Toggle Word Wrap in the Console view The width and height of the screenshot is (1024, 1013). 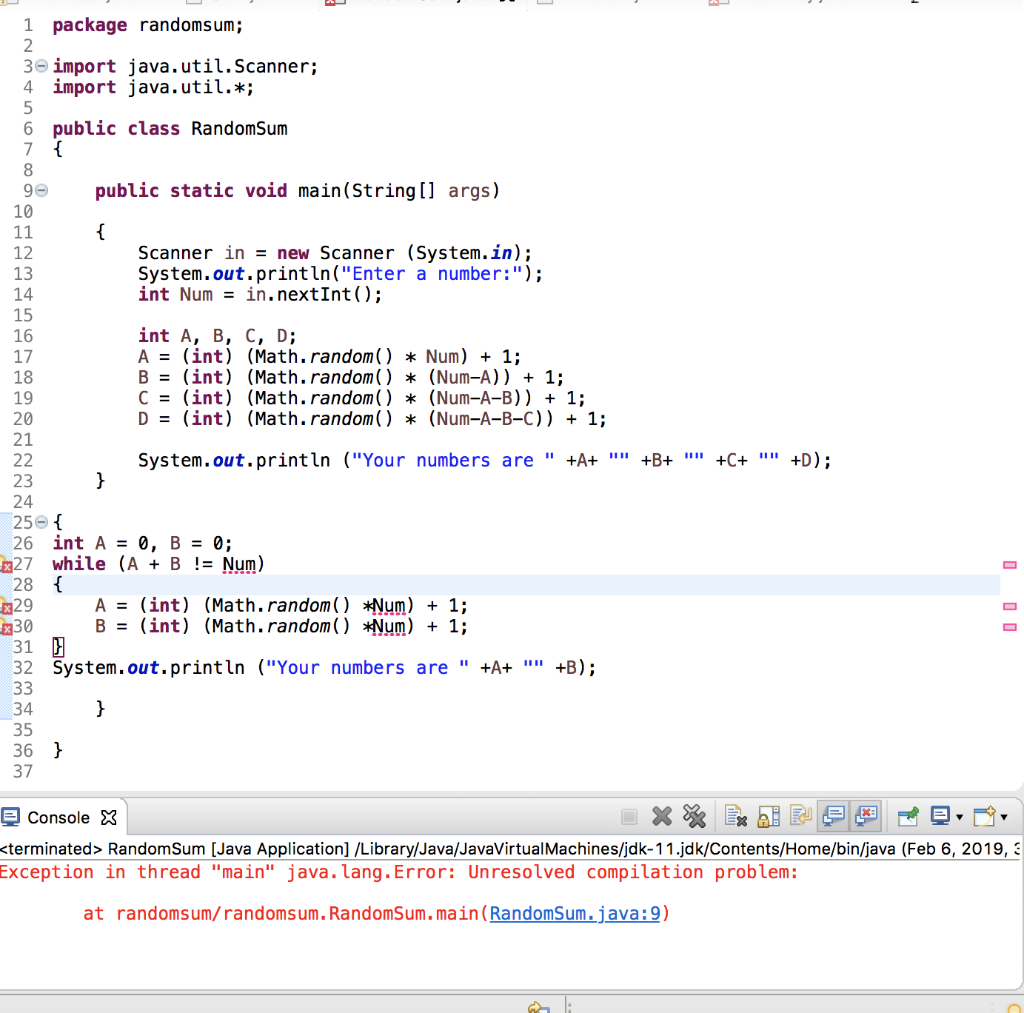pos(800,816)
